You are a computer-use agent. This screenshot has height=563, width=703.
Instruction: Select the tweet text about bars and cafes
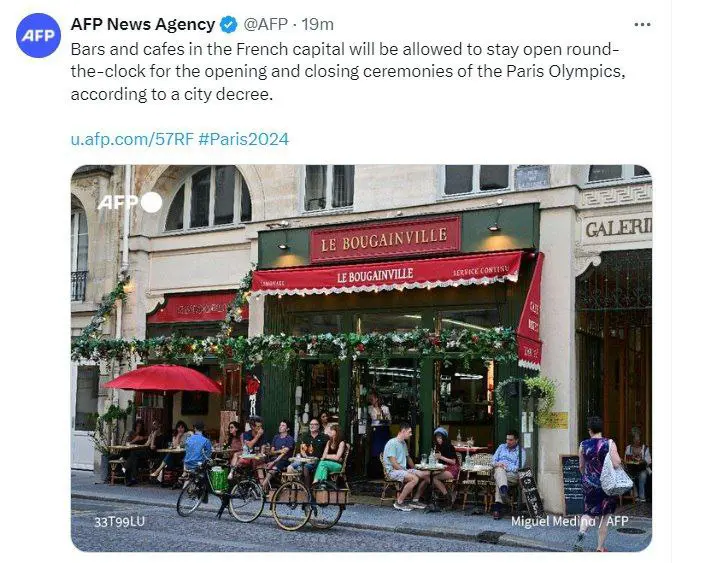348,72
